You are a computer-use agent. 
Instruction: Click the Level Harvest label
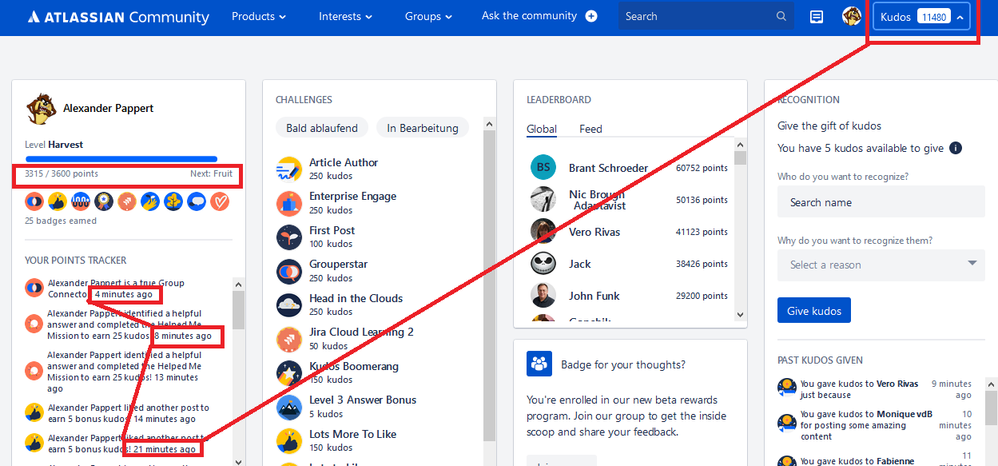(54, 145)
